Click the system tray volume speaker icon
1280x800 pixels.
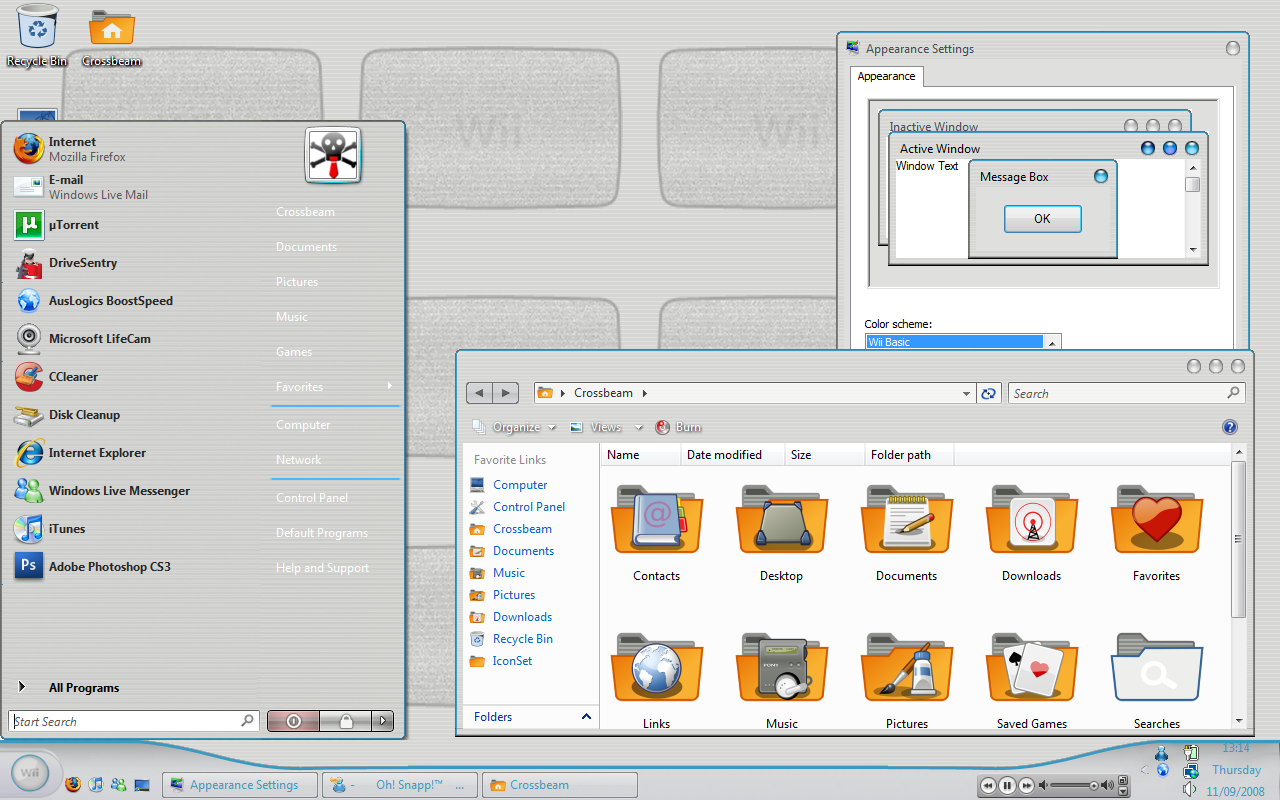tap(1190, 790)
